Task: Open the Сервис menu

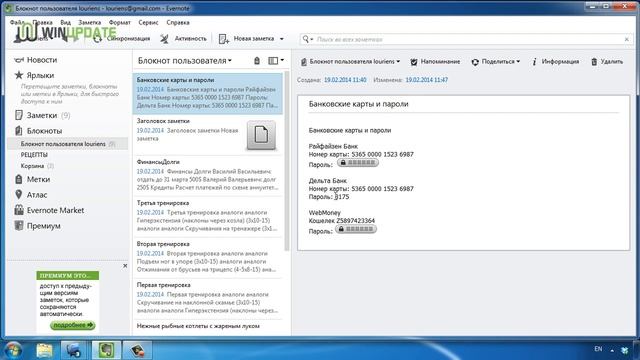Action: coord(148,22)
